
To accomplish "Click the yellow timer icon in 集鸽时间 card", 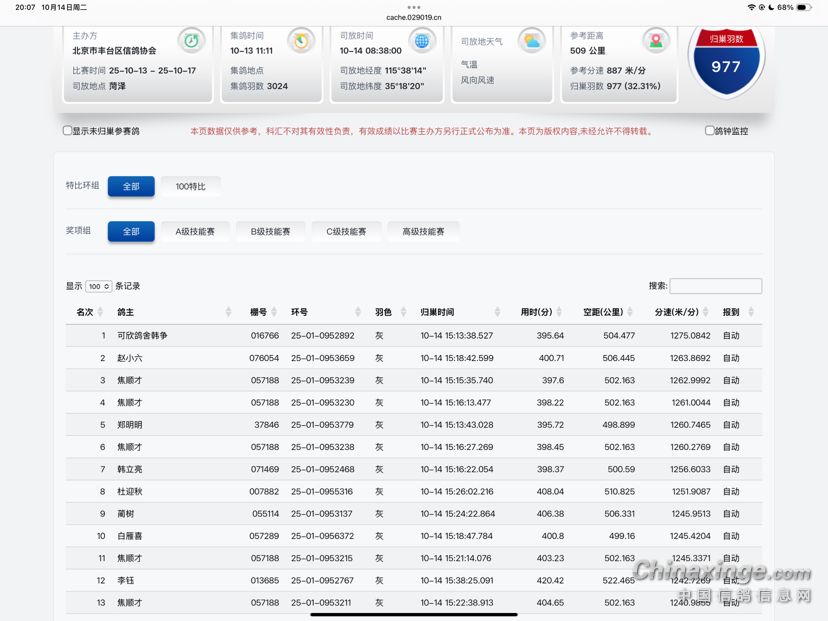I will point(300,41).
